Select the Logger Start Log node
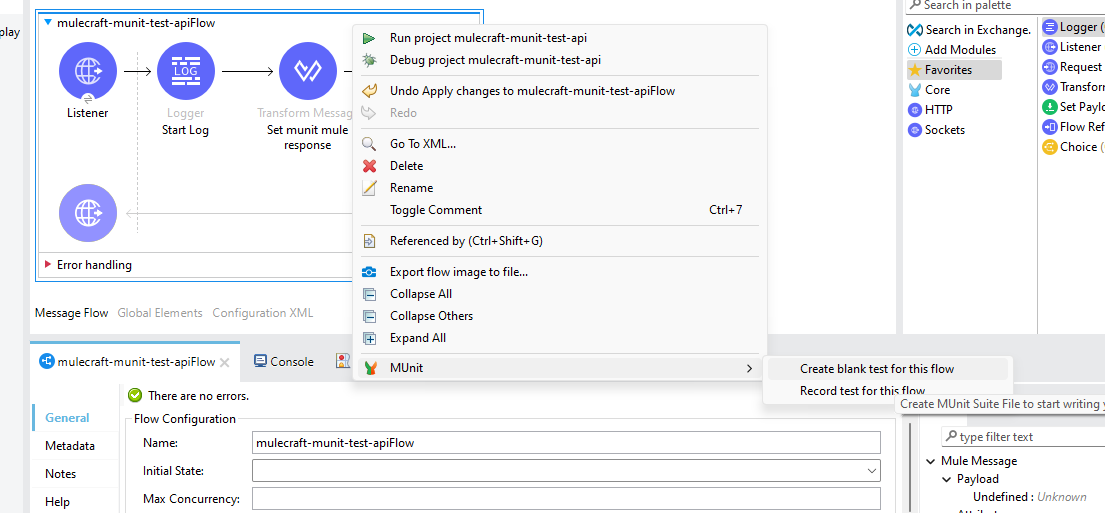 pos(185,71)
